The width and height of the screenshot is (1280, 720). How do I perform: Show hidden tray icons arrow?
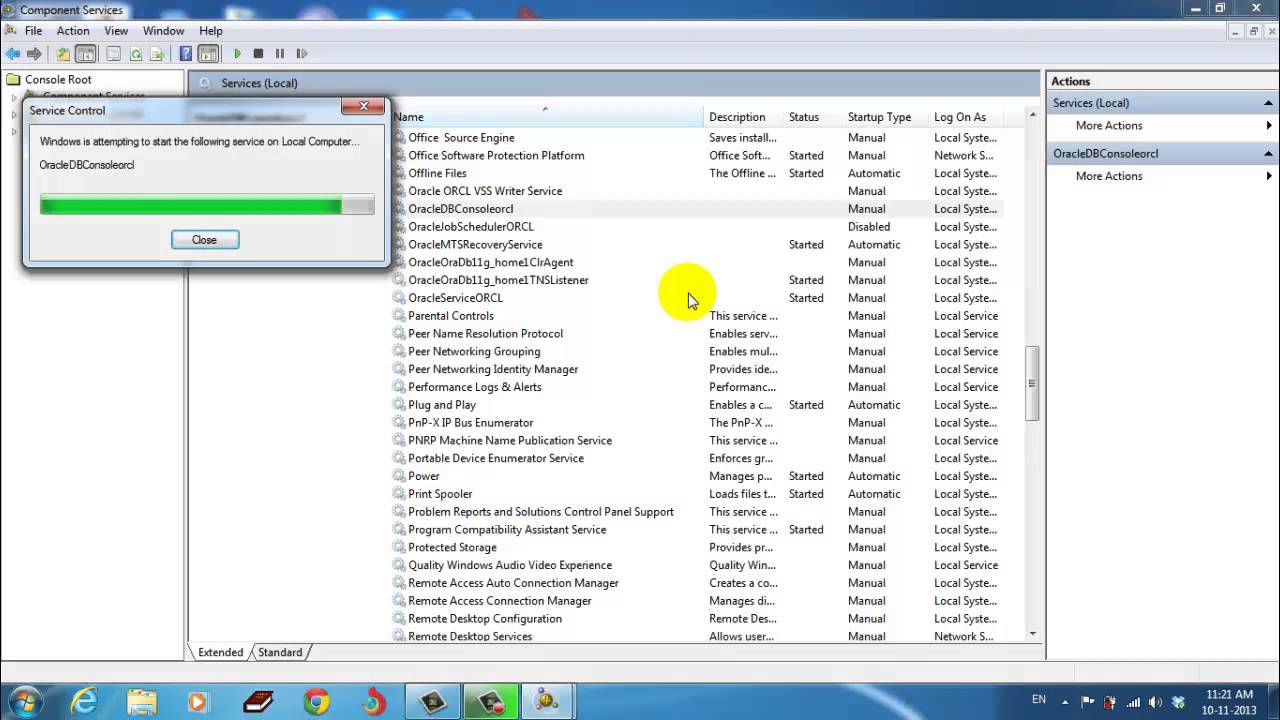tap(1064, 702)
